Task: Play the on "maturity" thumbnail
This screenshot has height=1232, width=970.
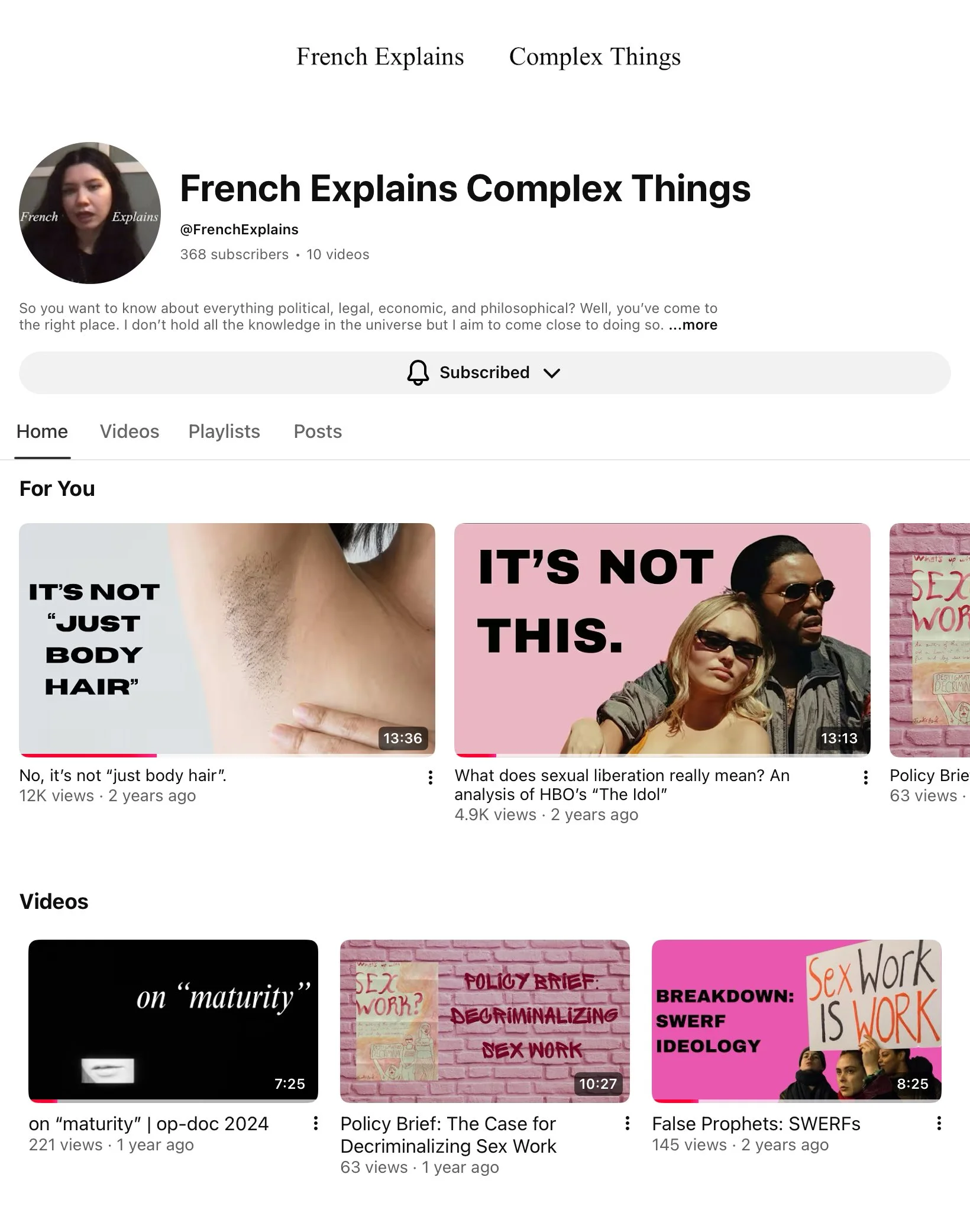Action: (x=173, y=1021)
